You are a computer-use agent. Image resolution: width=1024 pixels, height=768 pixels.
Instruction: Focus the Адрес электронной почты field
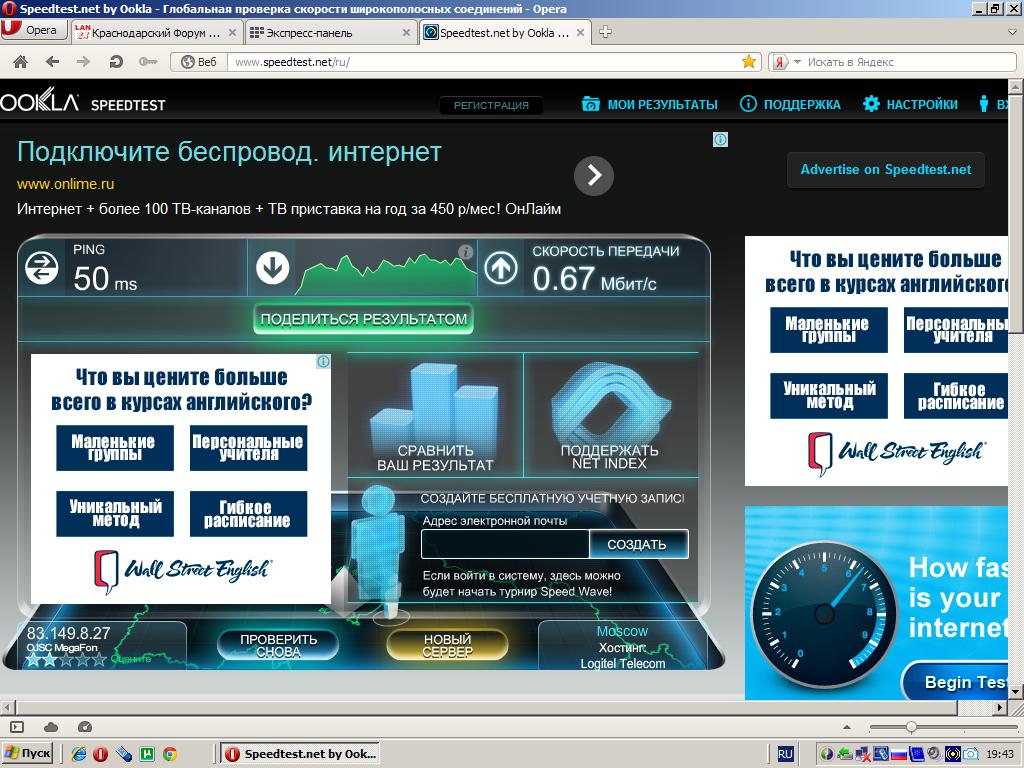(x=505, y=544)
